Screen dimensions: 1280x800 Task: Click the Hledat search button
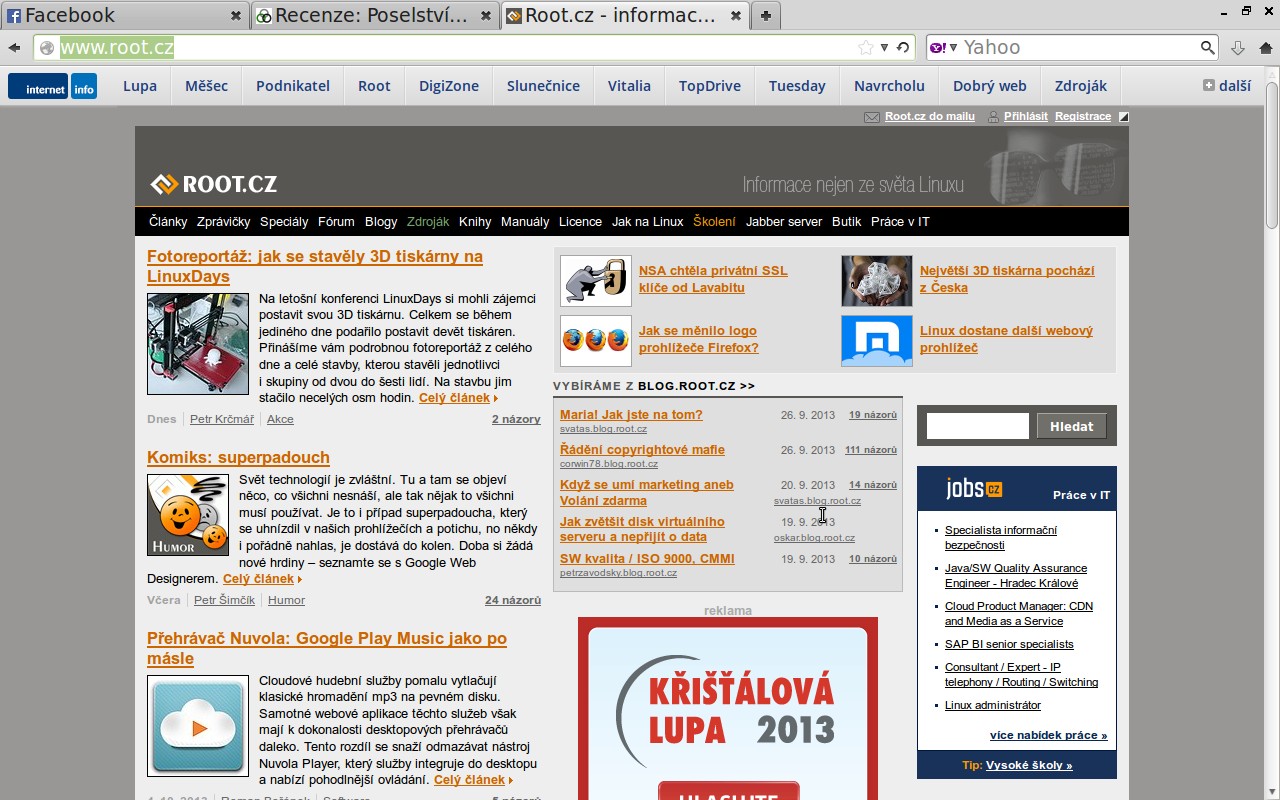(x=1072, y=426)
